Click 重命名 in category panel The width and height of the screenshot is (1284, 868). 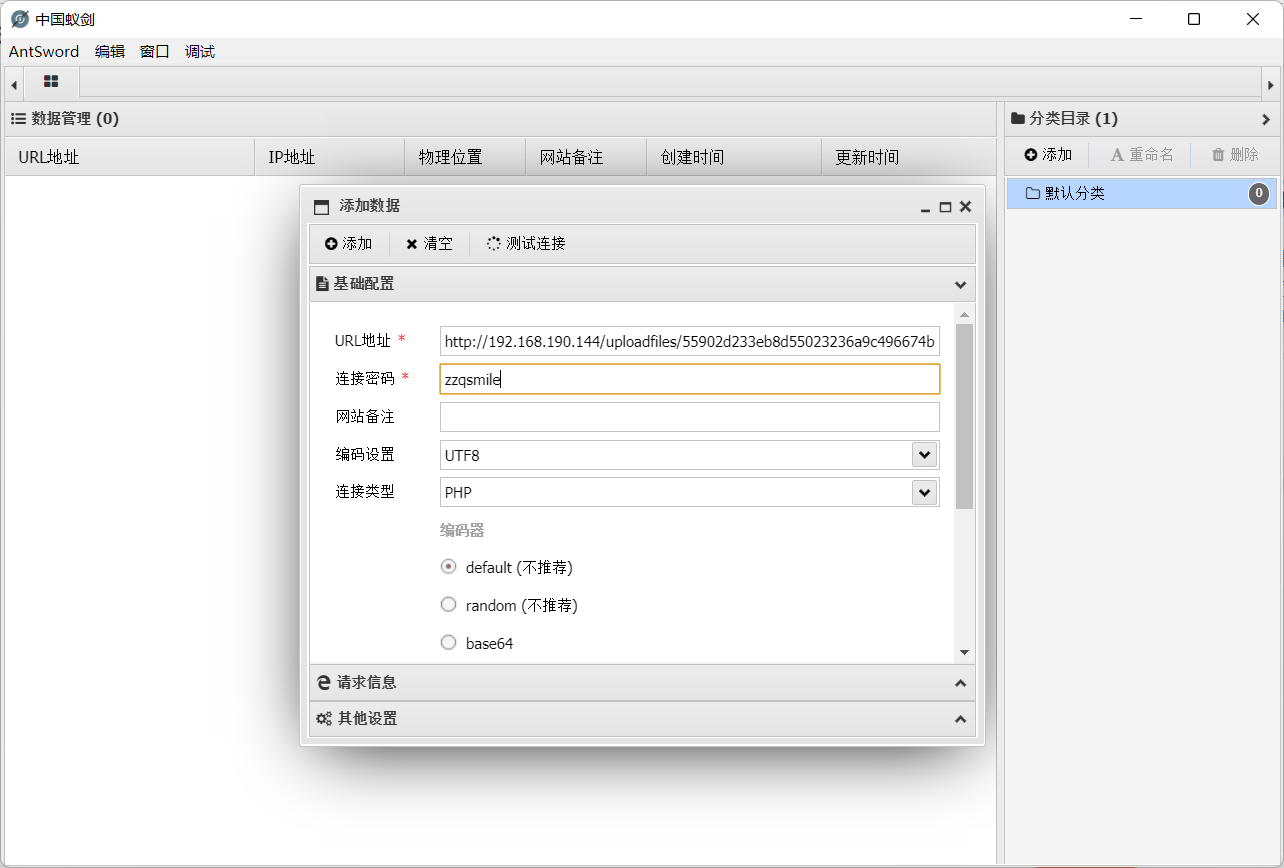point(1142,155)
